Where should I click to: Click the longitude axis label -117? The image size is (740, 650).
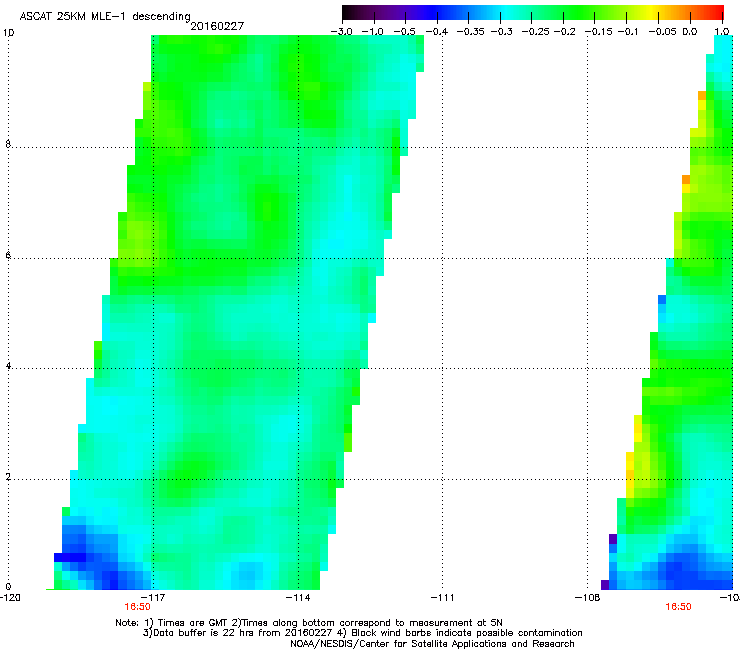153,598
